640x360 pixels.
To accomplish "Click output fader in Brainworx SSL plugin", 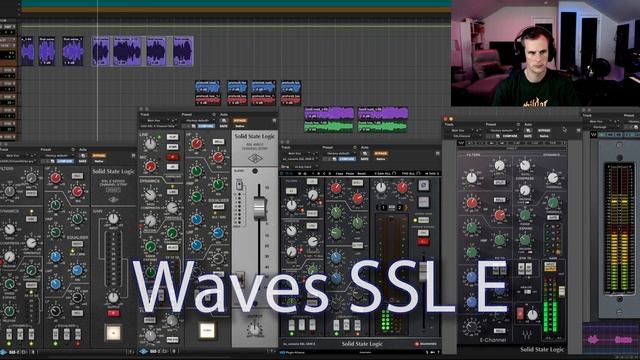I will [423, 271].
